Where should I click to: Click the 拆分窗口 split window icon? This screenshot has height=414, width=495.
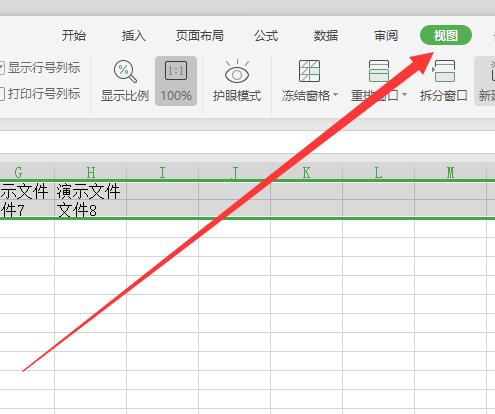(444, 71)
